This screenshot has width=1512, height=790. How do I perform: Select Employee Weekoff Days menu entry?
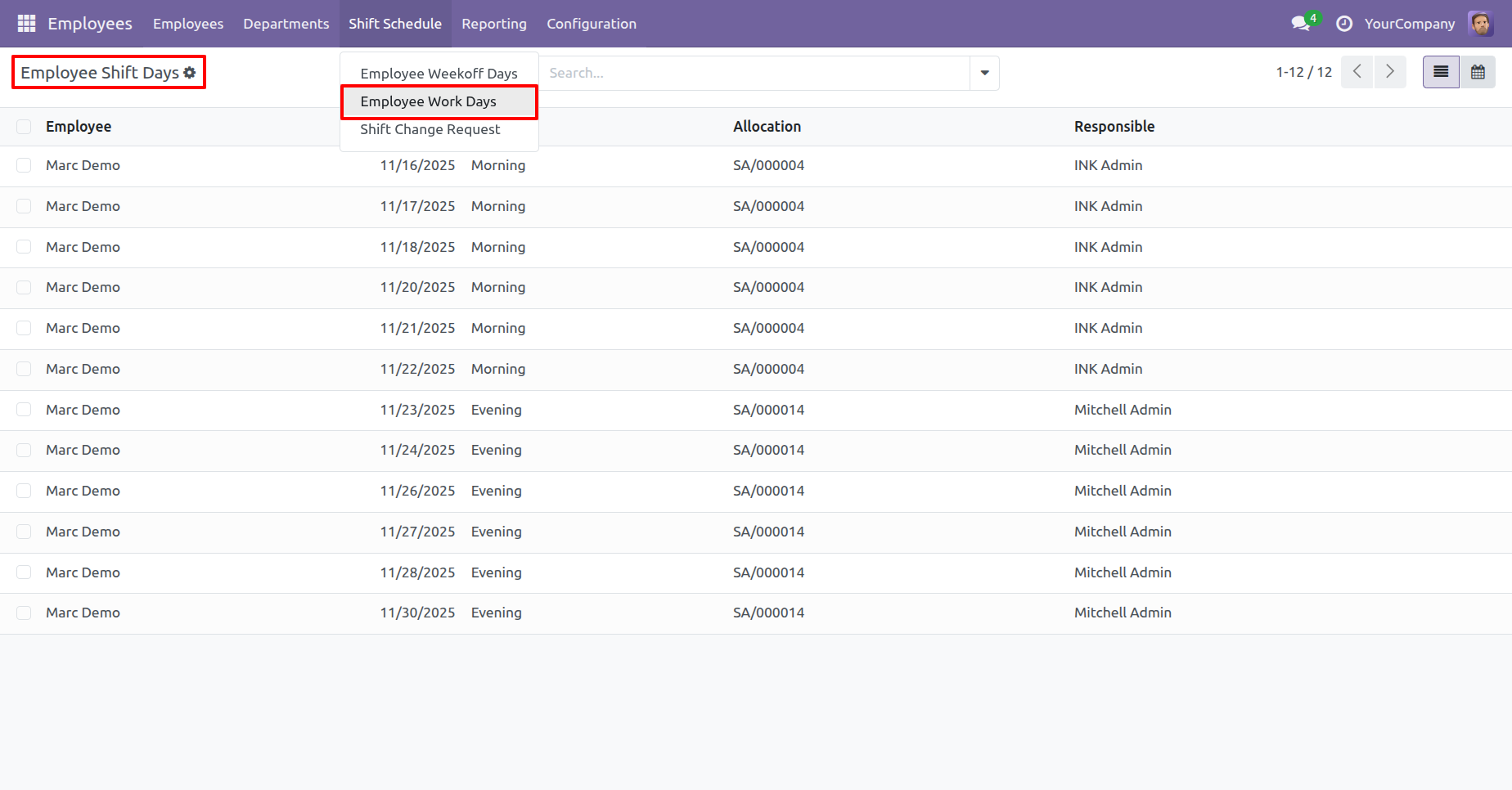coord(439,74)
